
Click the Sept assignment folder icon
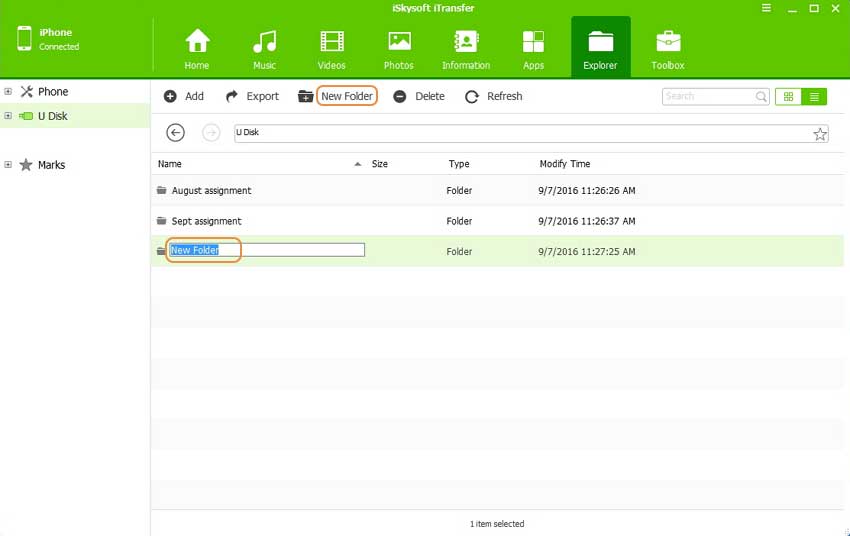coord(162,221)
